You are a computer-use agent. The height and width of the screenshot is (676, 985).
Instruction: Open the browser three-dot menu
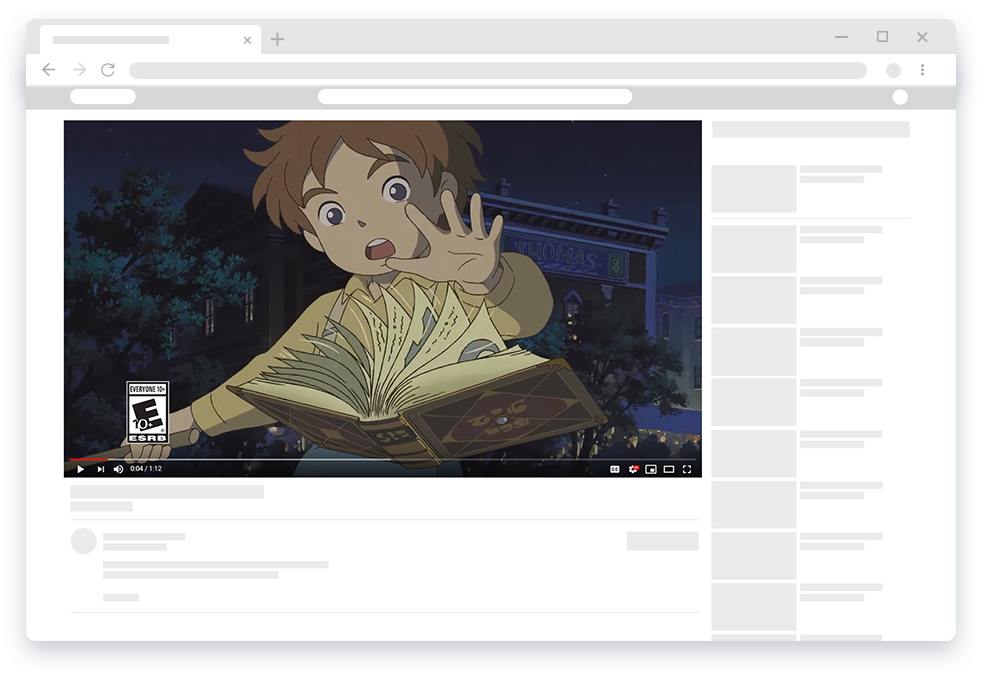click(922, 70)
